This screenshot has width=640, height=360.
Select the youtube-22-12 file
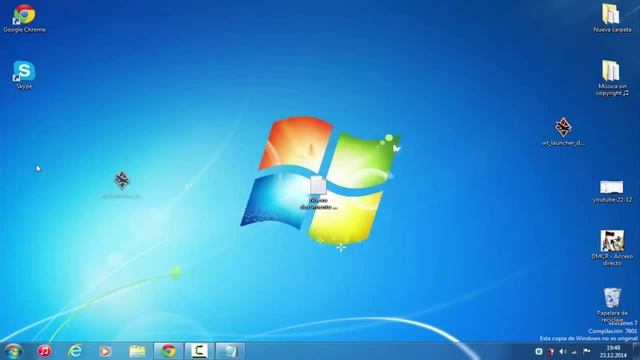tap(612, 191)
